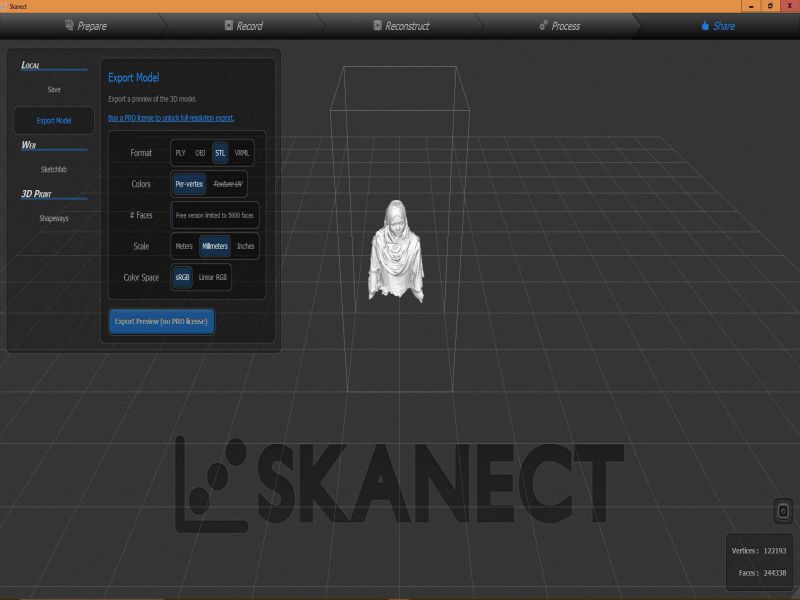Set scale to Meters
This screenshot has height=600, width=800.
click(184, 246)
